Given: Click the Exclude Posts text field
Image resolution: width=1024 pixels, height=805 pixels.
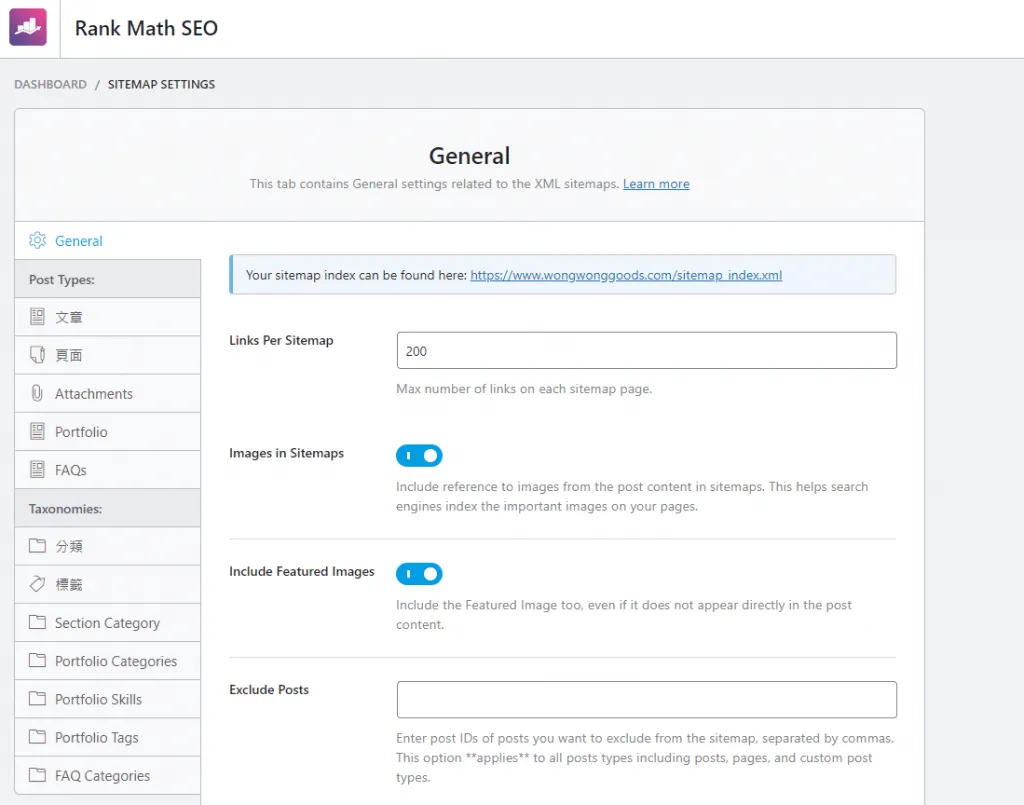Looking at the screenshot, I should click(x=646, y=700).
